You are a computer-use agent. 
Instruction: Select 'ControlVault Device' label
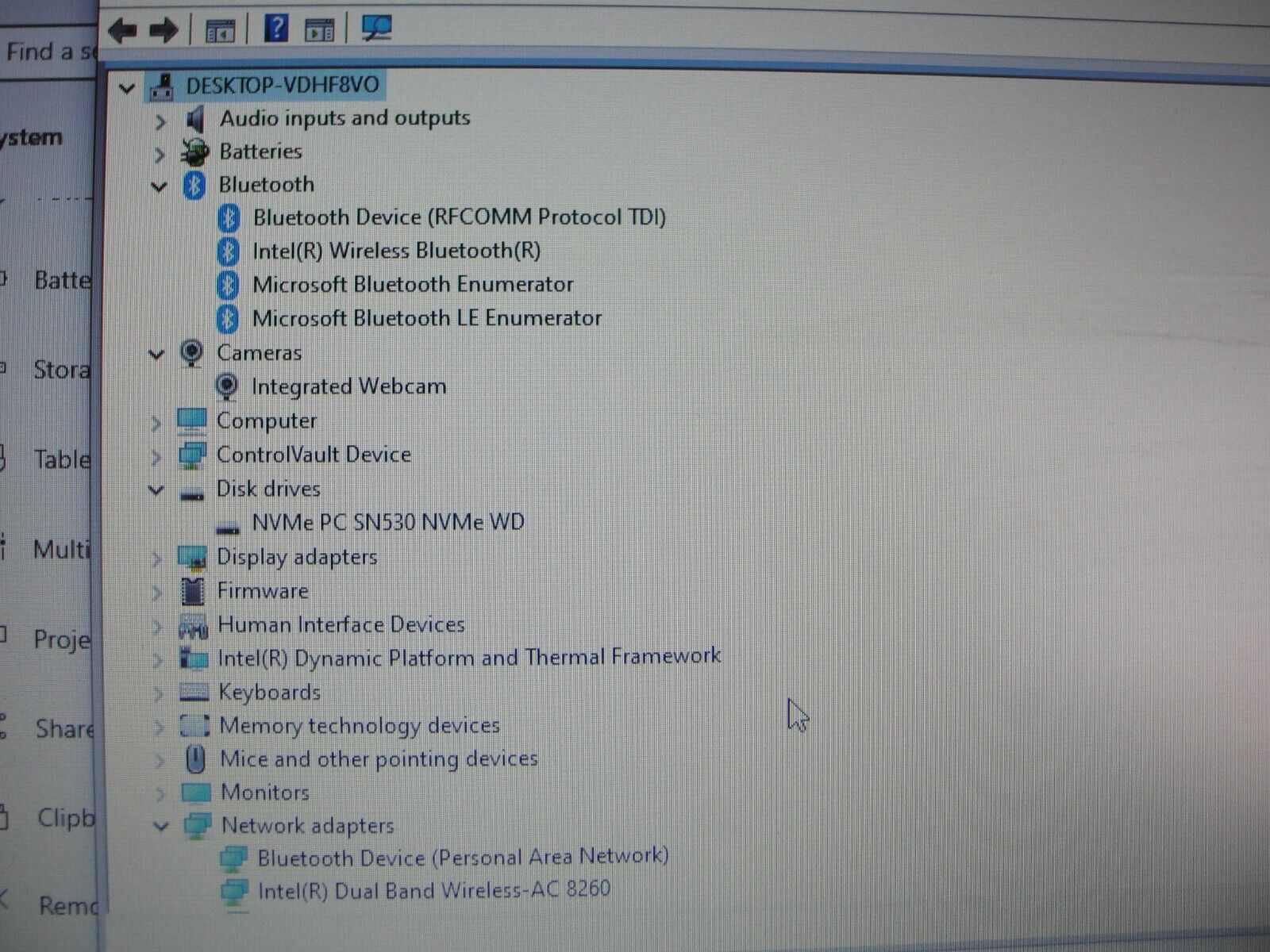(x=314, y=455)
